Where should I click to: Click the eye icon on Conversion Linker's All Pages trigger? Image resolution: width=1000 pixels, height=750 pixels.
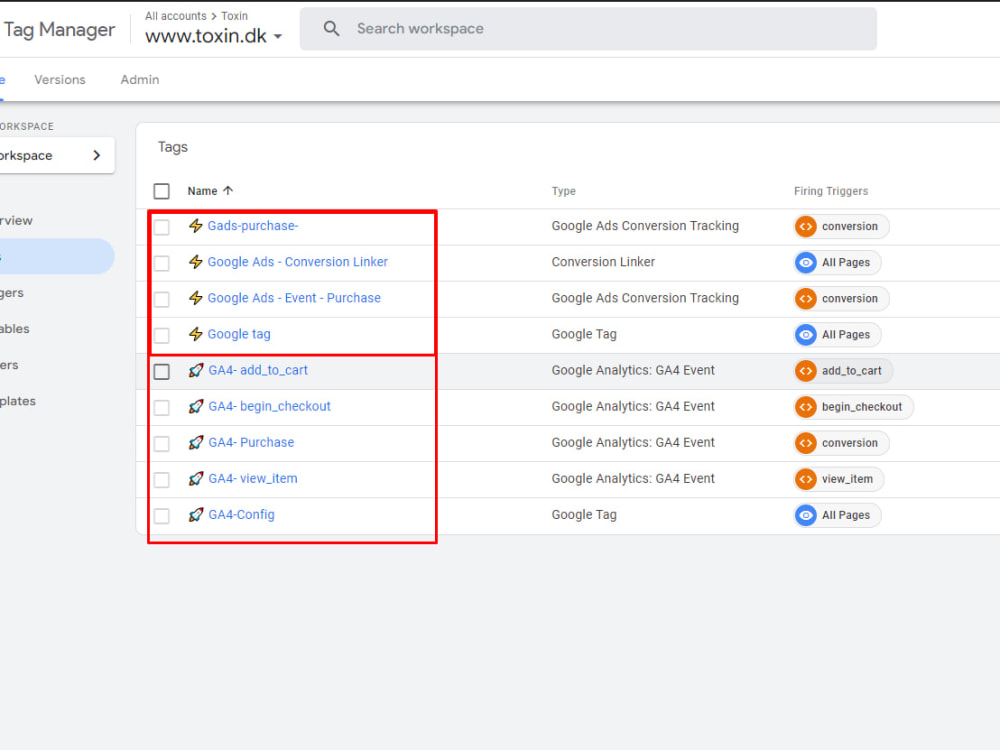[806, 262]
